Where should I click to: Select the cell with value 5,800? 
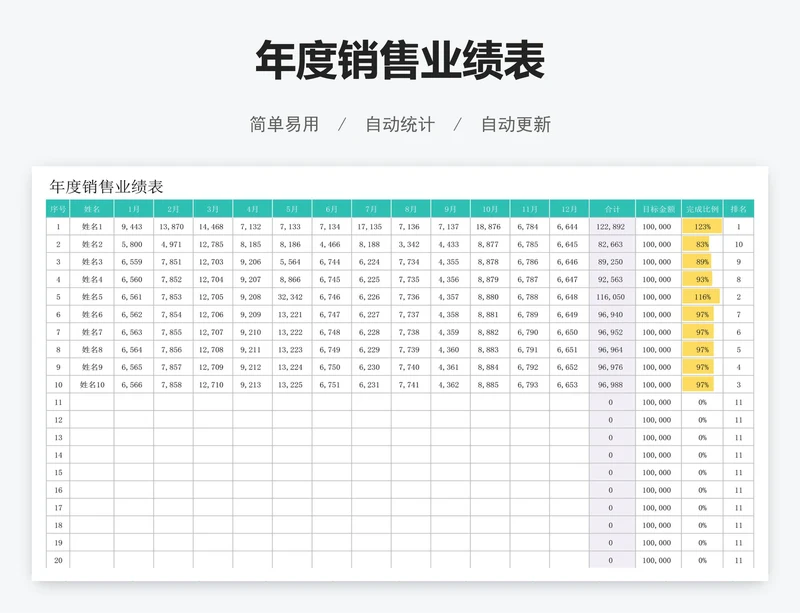pos(132,244)
